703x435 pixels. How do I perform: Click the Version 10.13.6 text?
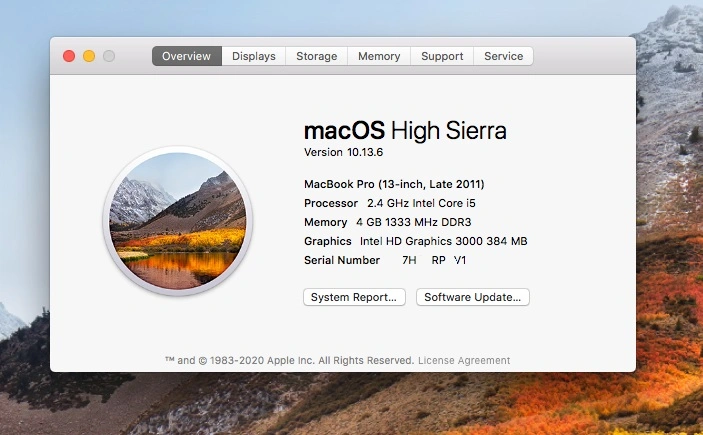(343, 152)
